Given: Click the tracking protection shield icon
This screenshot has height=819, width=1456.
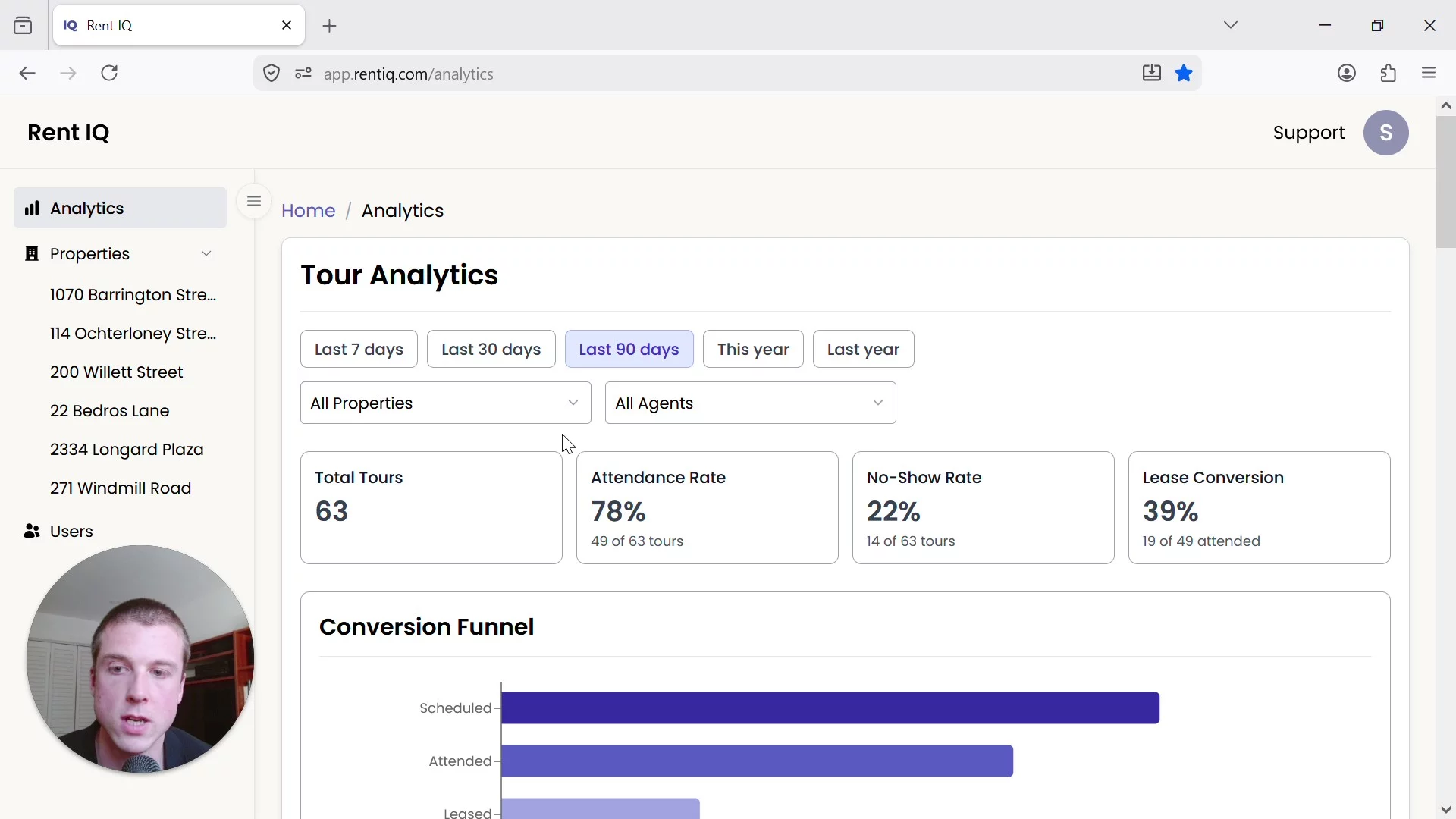Looking at the screenshot, I should click(x=271, y=74).
